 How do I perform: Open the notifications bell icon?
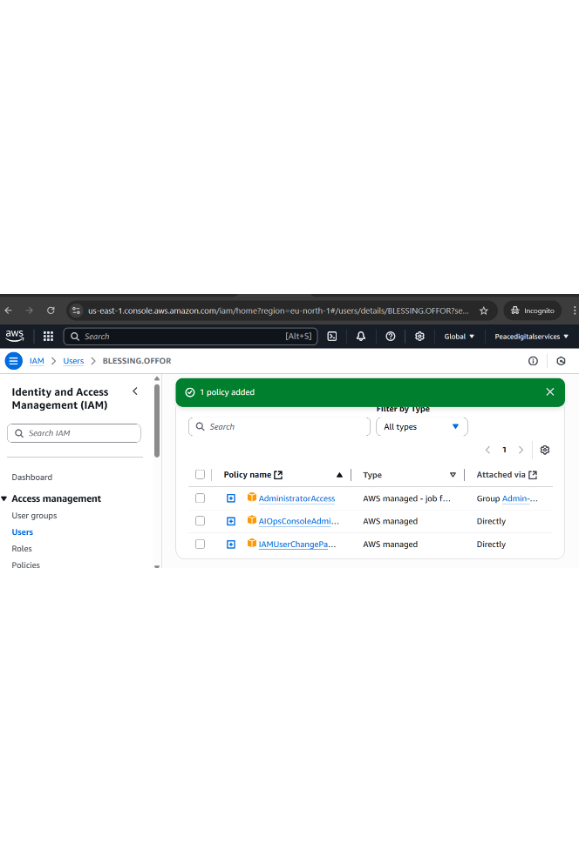tap(361, 336)
